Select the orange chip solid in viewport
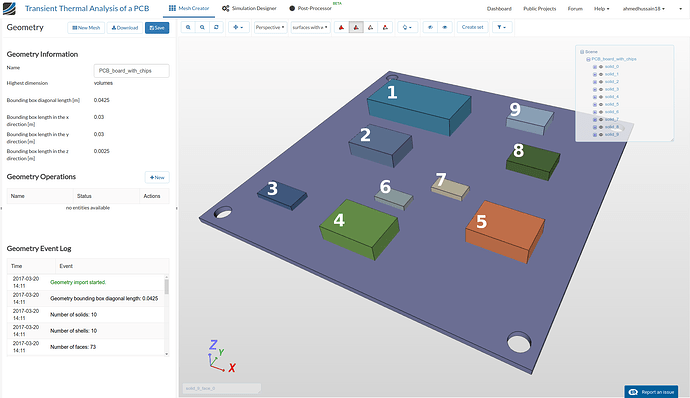This screenshot has width=690, height=398. tap(504, 232)
